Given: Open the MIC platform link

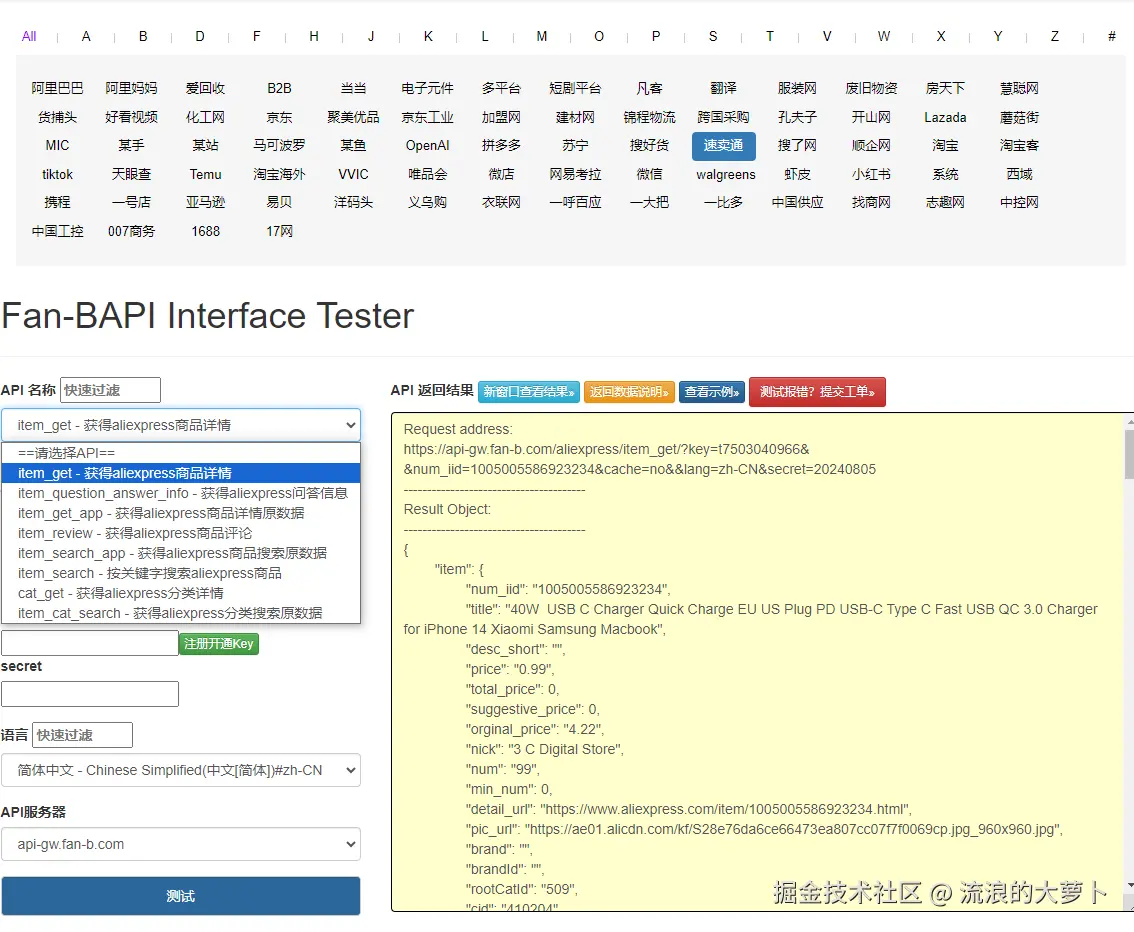Looking at the screenshot, I should pos(57,145).
